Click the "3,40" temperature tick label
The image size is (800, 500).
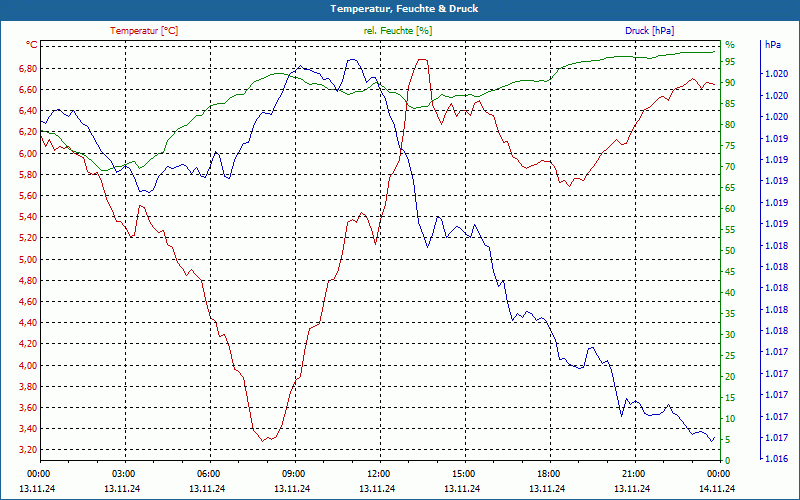point(29,429)
